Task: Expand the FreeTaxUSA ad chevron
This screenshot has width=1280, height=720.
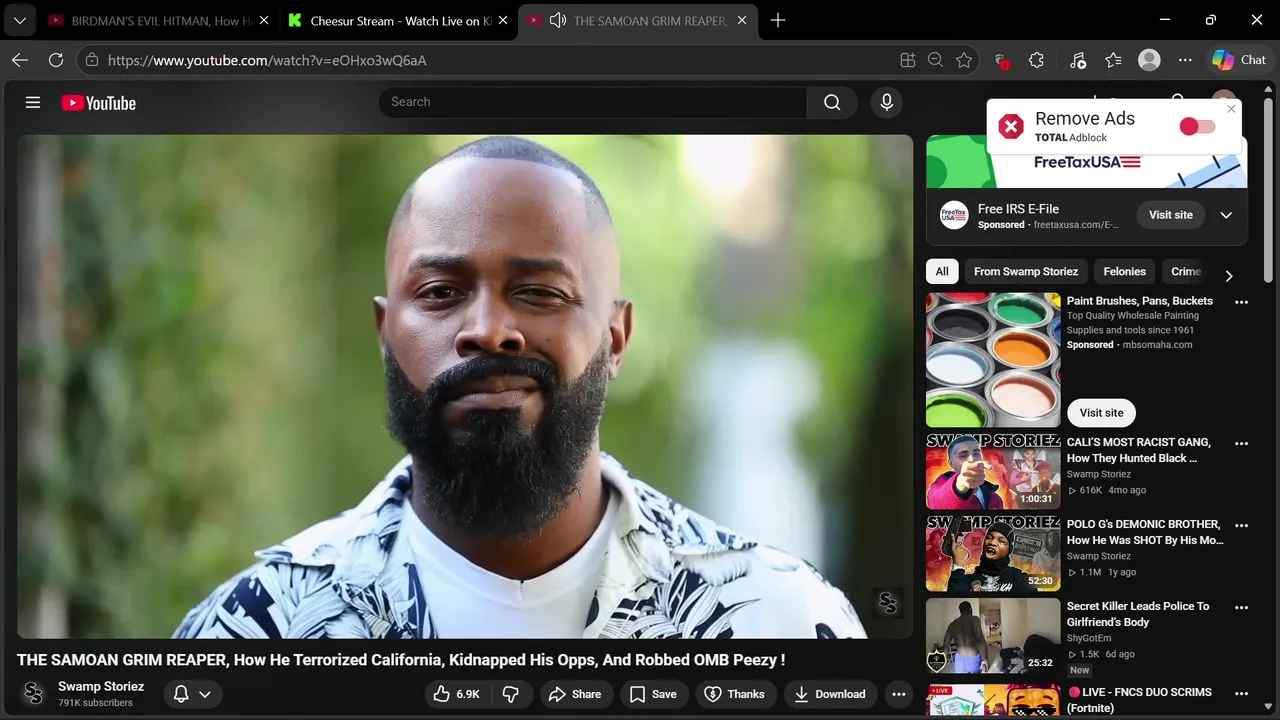Action: (1226, 215)
